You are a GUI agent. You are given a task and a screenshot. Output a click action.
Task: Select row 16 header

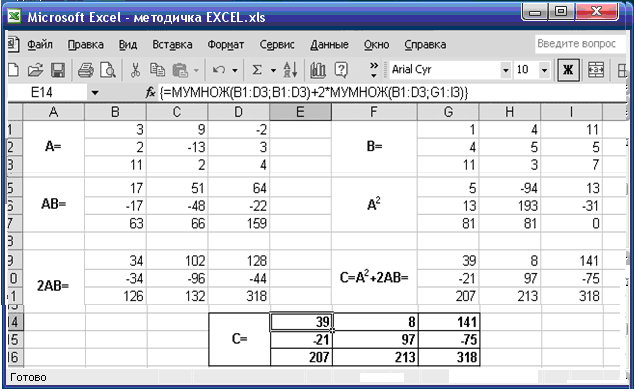[14, 357]
